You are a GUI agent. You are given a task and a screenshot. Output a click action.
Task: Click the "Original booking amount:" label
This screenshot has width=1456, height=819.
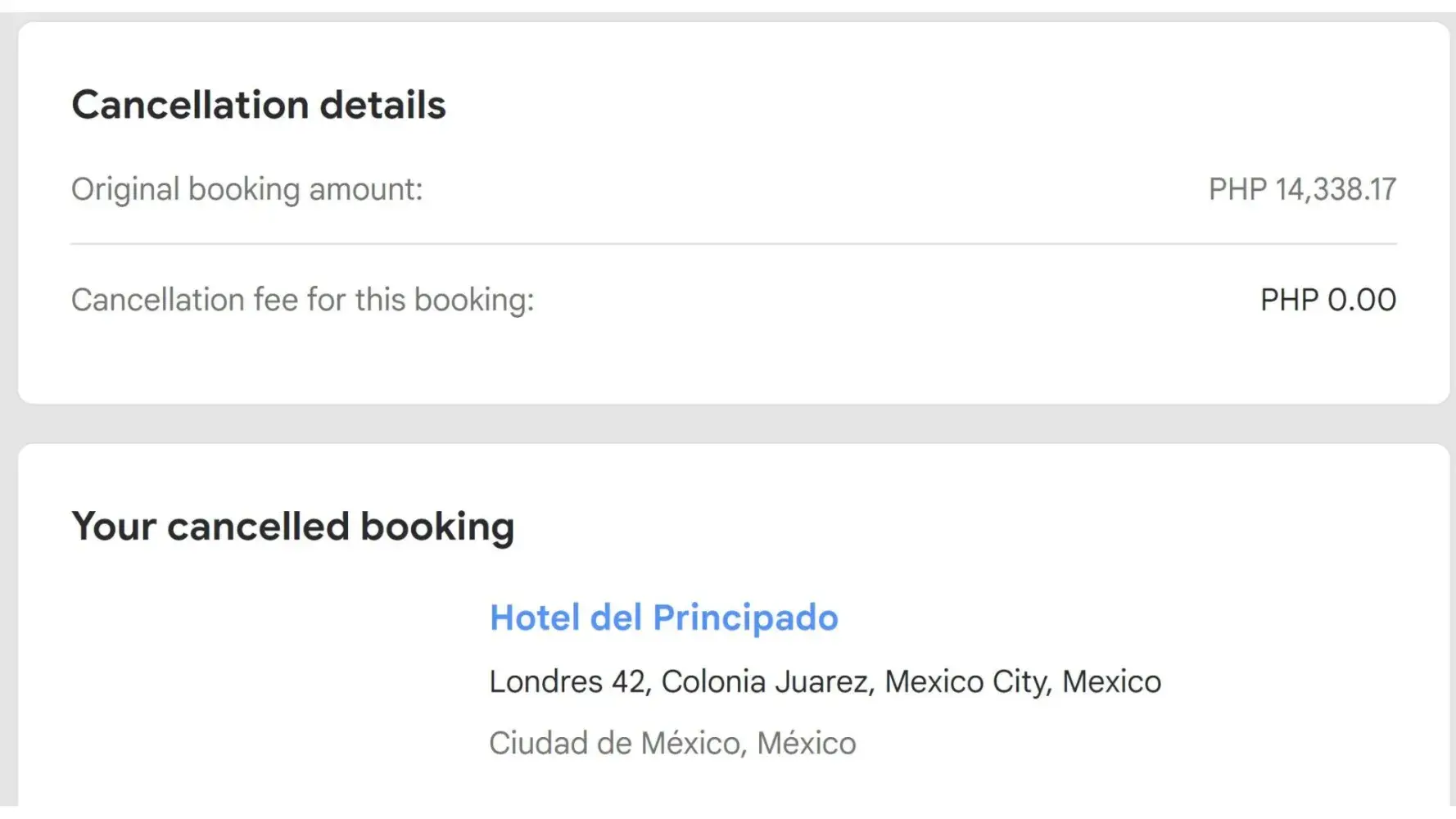click(x=246, y=189)
